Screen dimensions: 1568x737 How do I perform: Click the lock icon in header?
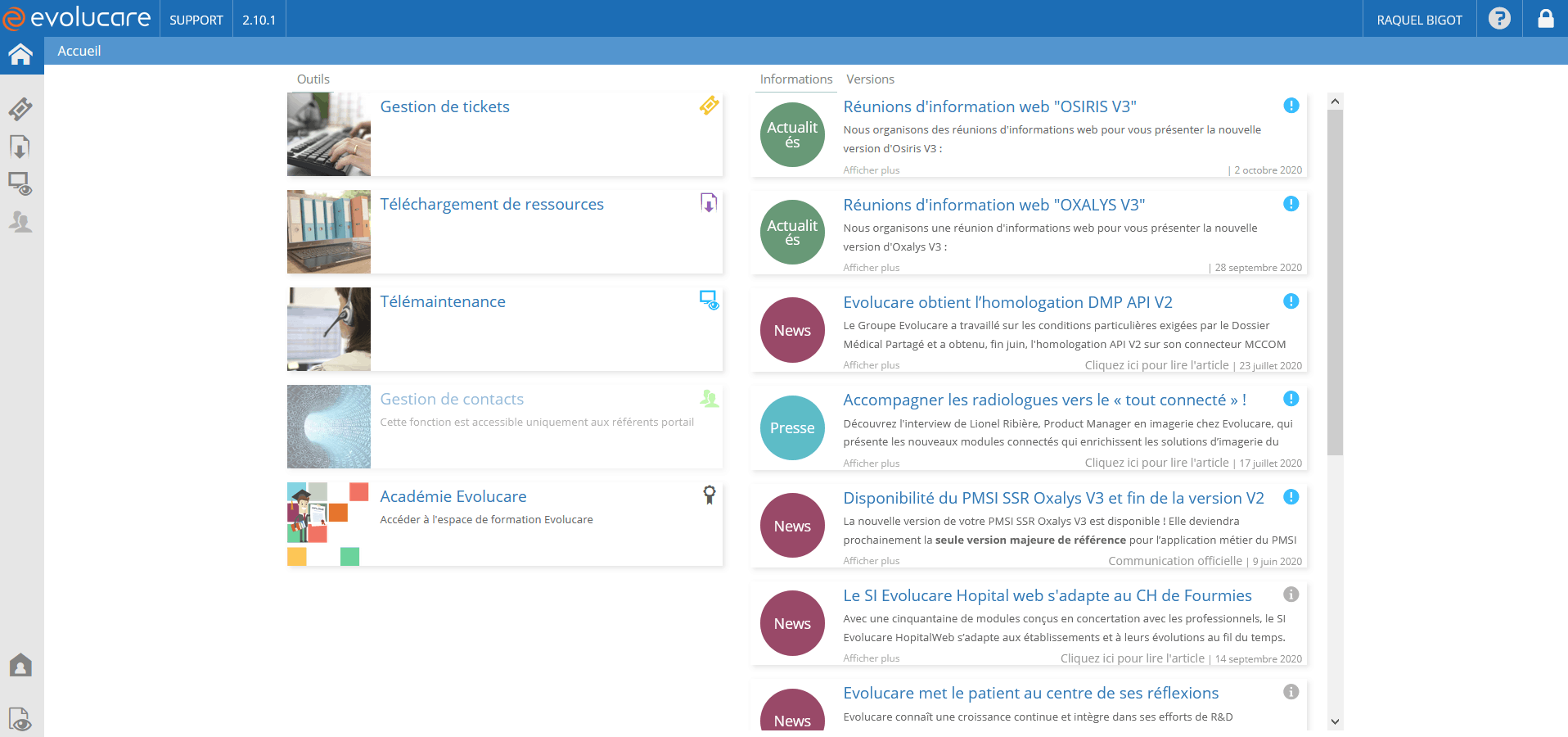pos(1545,18)
